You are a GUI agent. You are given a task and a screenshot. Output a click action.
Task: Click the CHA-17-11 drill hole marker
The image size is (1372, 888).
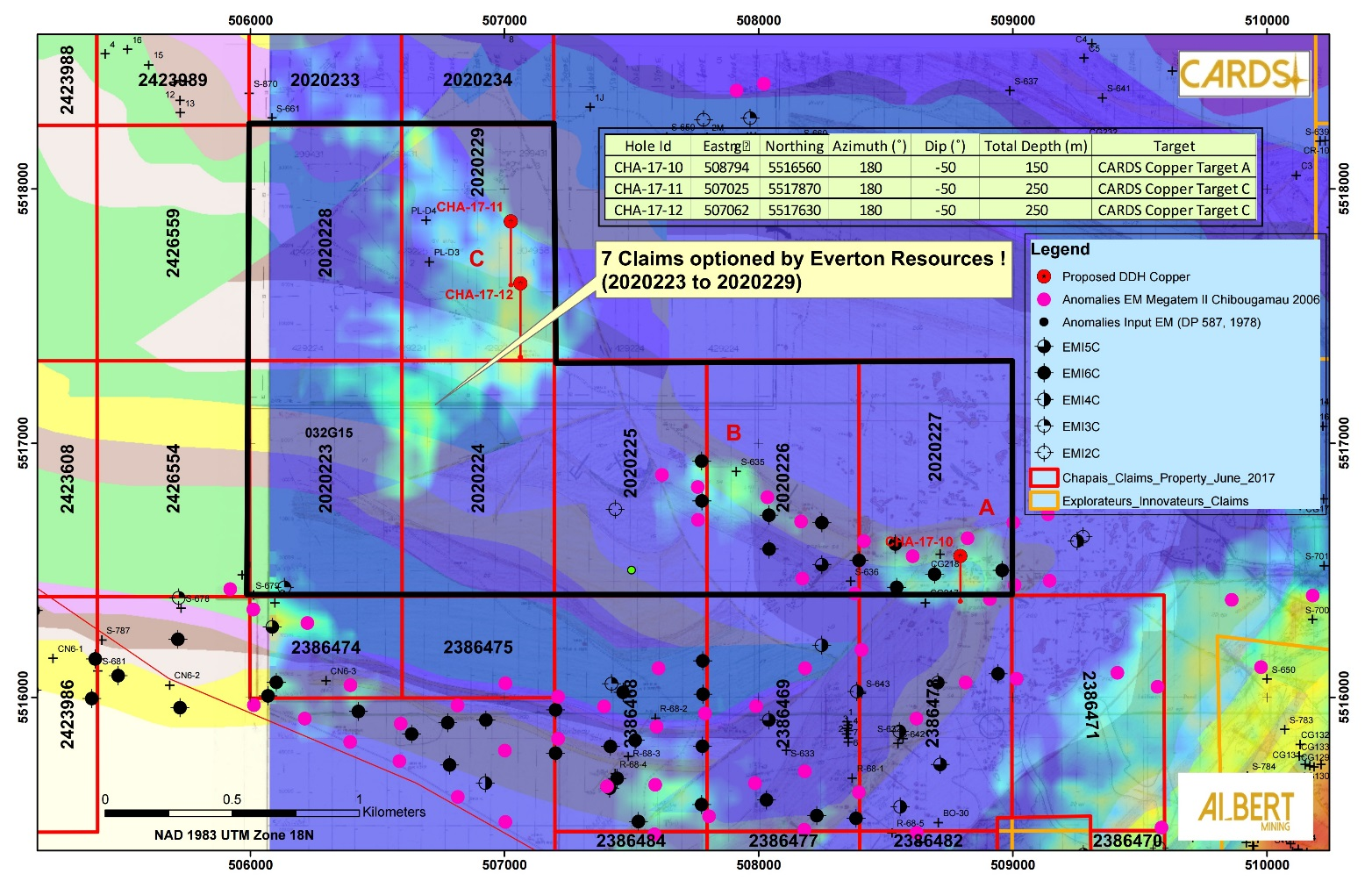(511, 221)
